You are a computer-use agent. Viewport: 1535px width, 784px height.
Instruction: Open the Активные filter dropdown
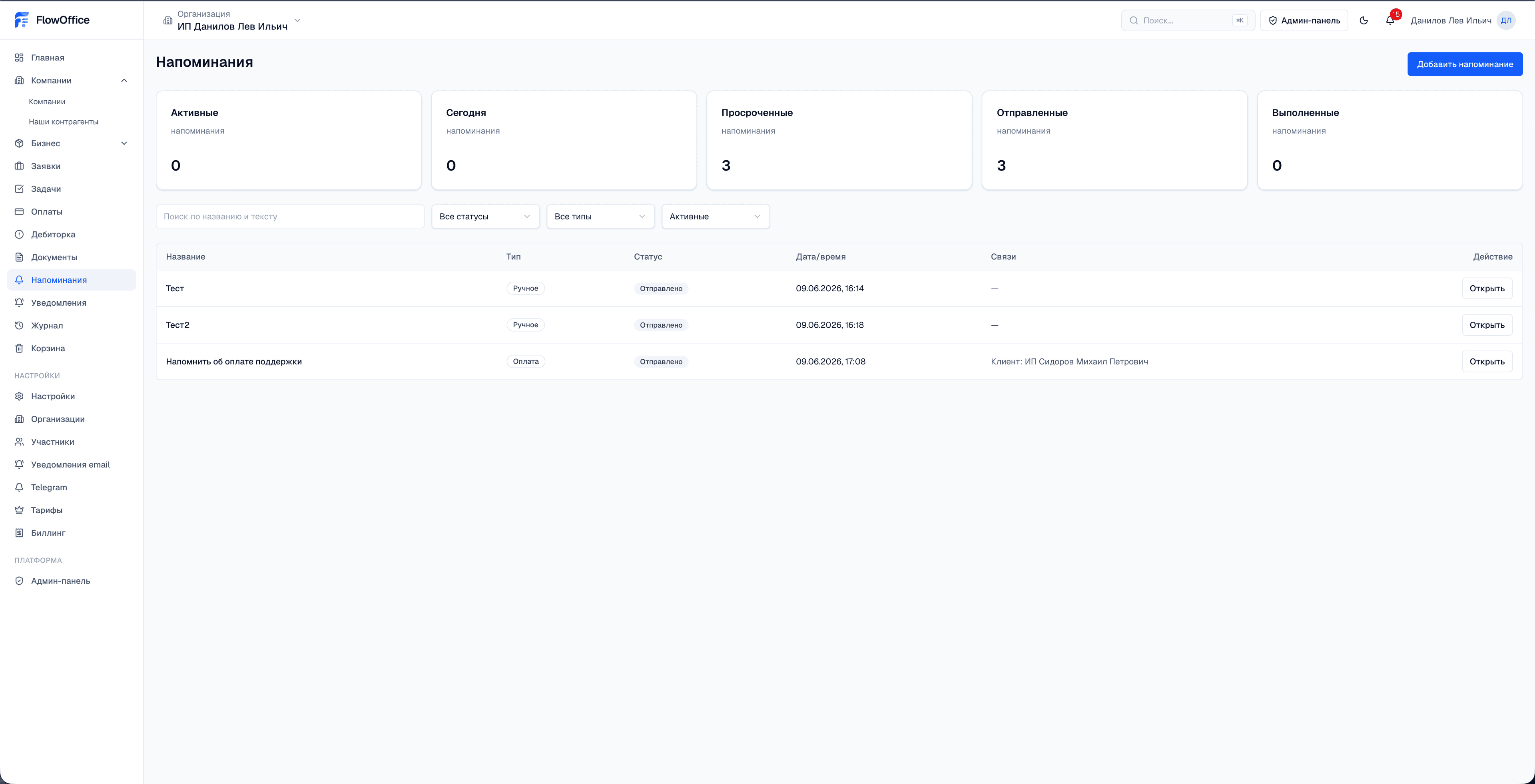(715, 216)
